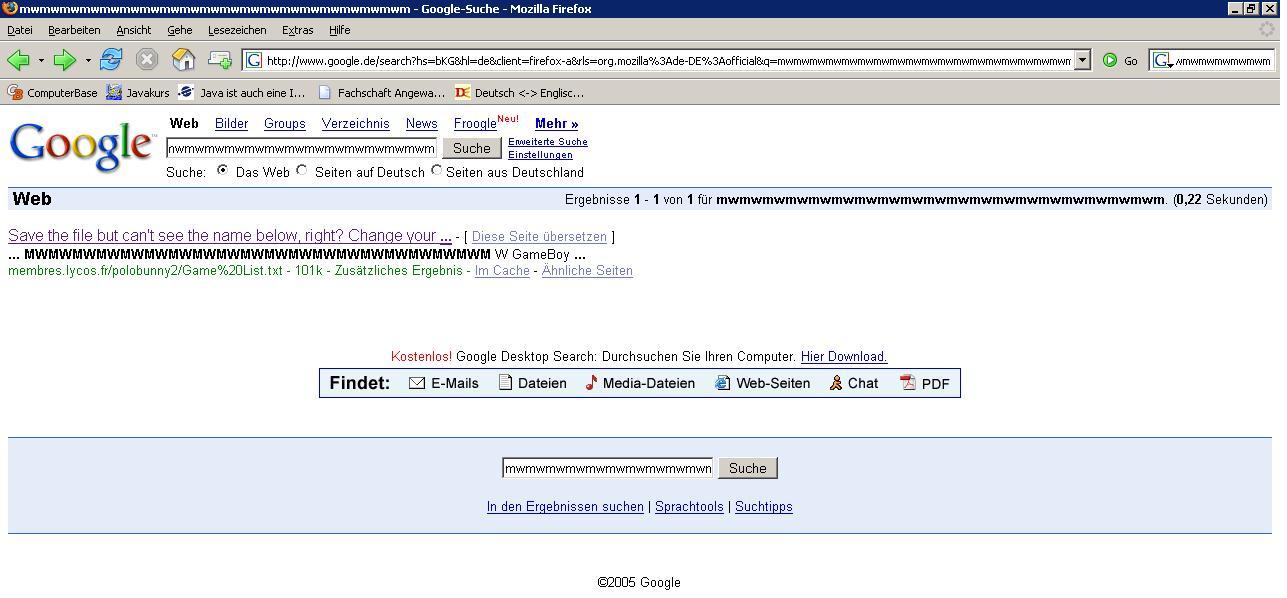Click the Stop loading icon
This screenshot has width=1287, height=598.
pyautogui.click(x=147, y=60)
